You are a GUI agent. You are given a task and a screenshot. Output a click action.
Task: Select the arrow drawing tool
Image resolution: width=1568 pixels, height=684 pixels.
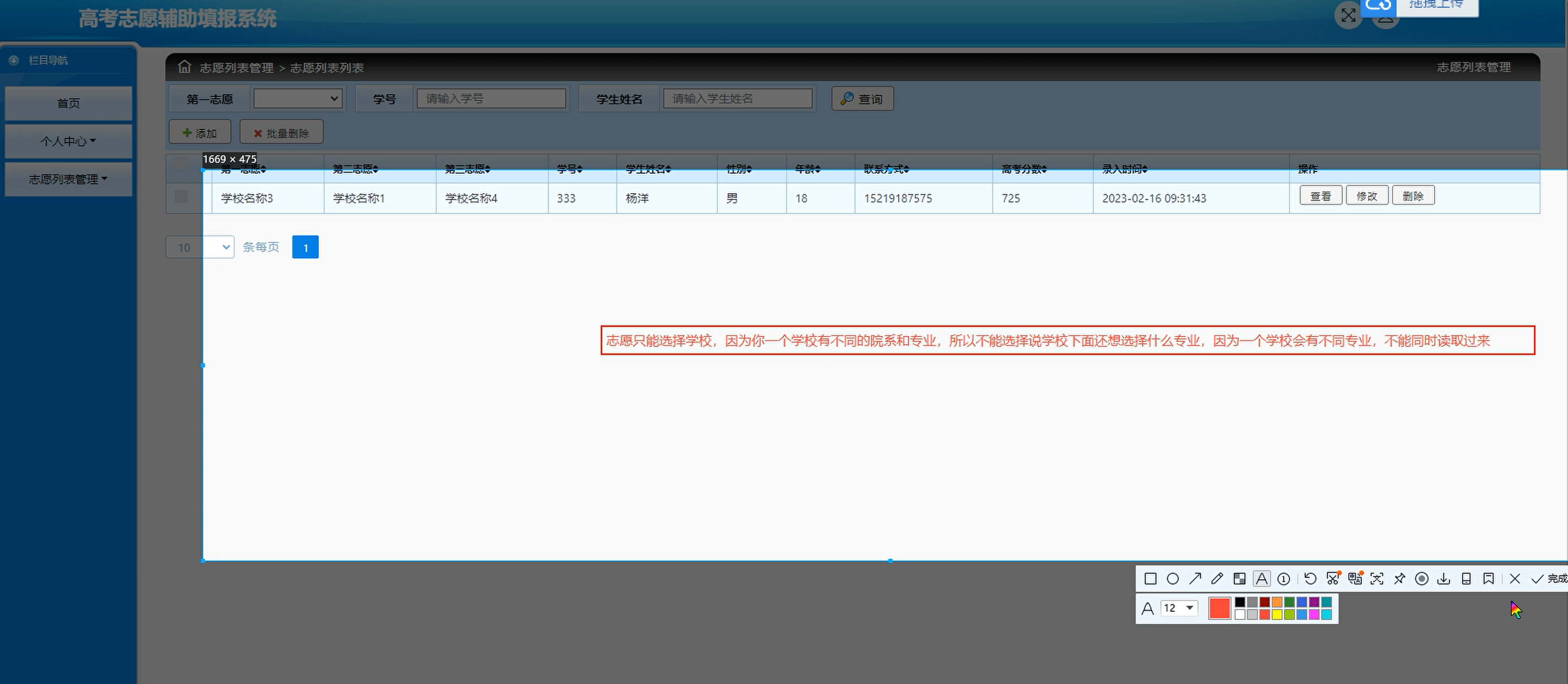(1195, 579)
